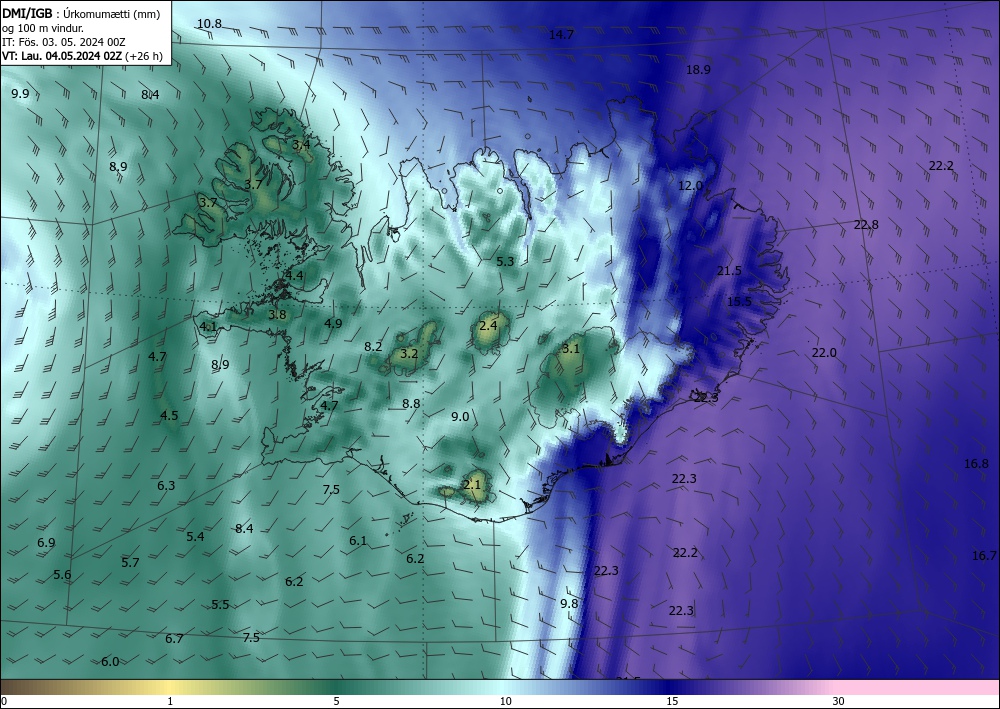Click the 22.0 value on the map
The height and width of the screenshot is (709, 1000).
[824, 353]
